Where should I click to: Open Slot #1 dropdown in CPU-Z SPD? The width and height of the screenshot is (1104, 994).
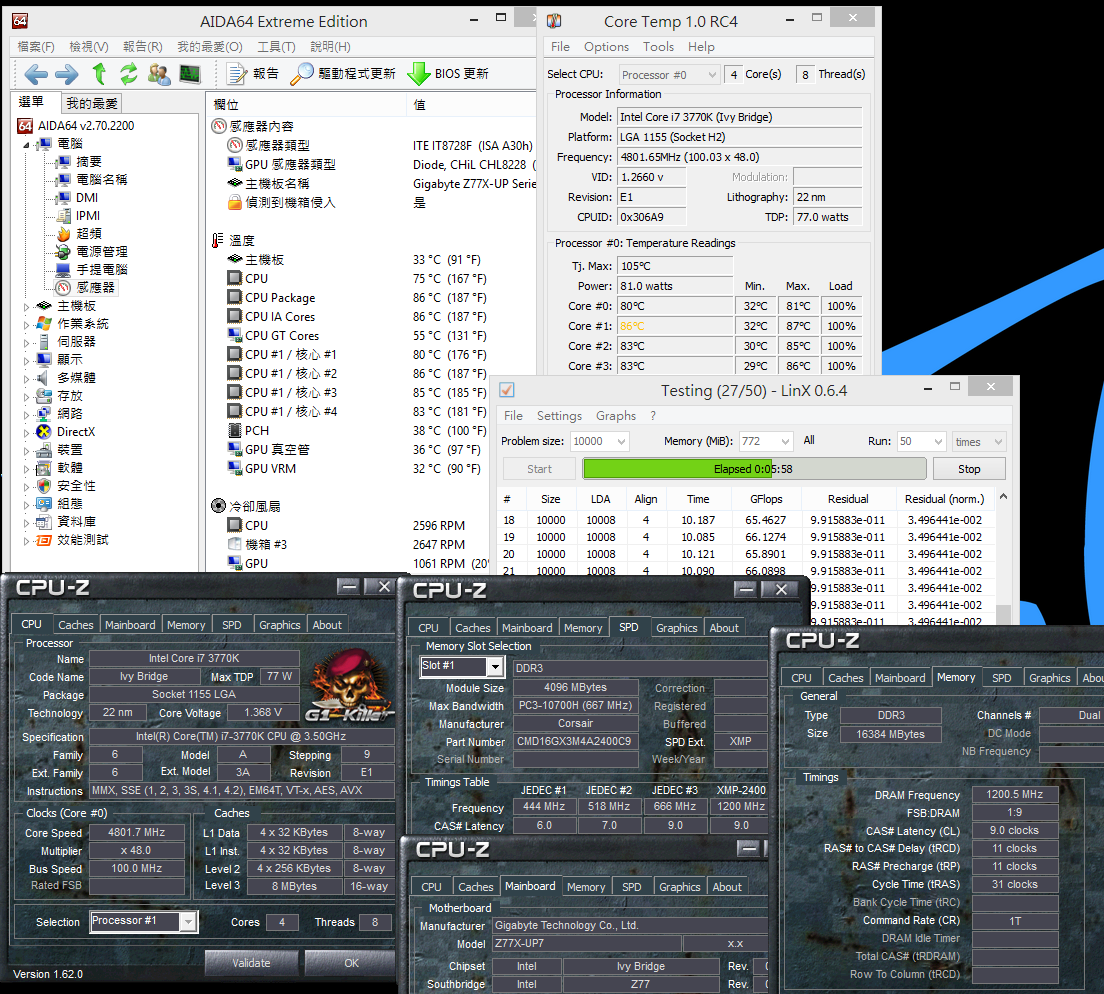(462, 666)
